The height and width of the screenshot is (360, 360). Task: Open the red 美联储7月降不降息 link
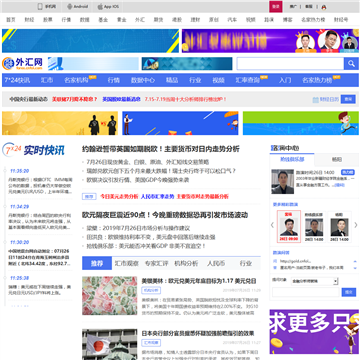point(74,99)
